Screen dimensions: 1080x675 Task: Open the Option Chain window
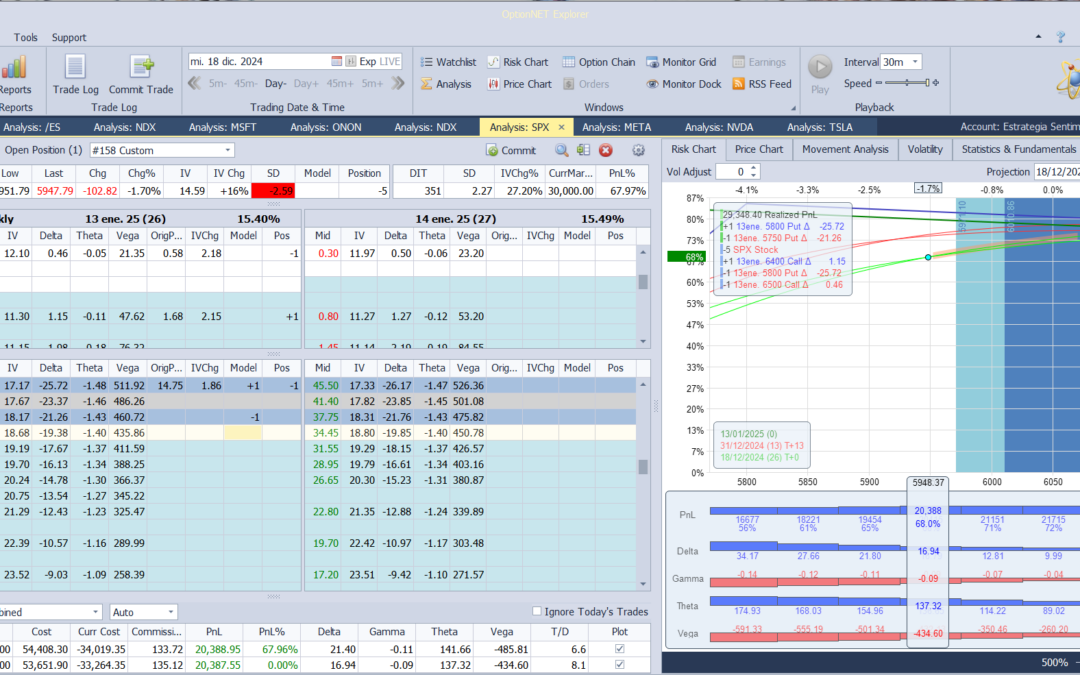(599, 62)
